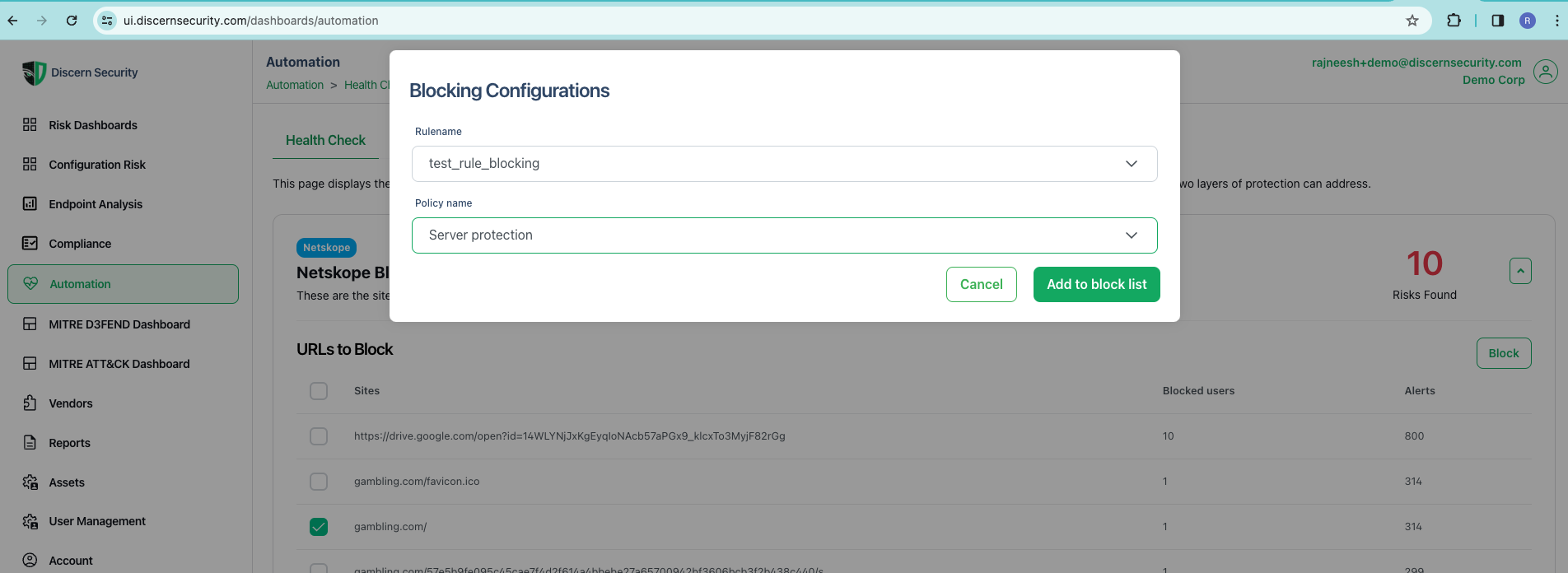Viewport: 1568px width, 573px height.
Task: Click the gambling.com/favicon.ico site text
Action: point(417,482)
